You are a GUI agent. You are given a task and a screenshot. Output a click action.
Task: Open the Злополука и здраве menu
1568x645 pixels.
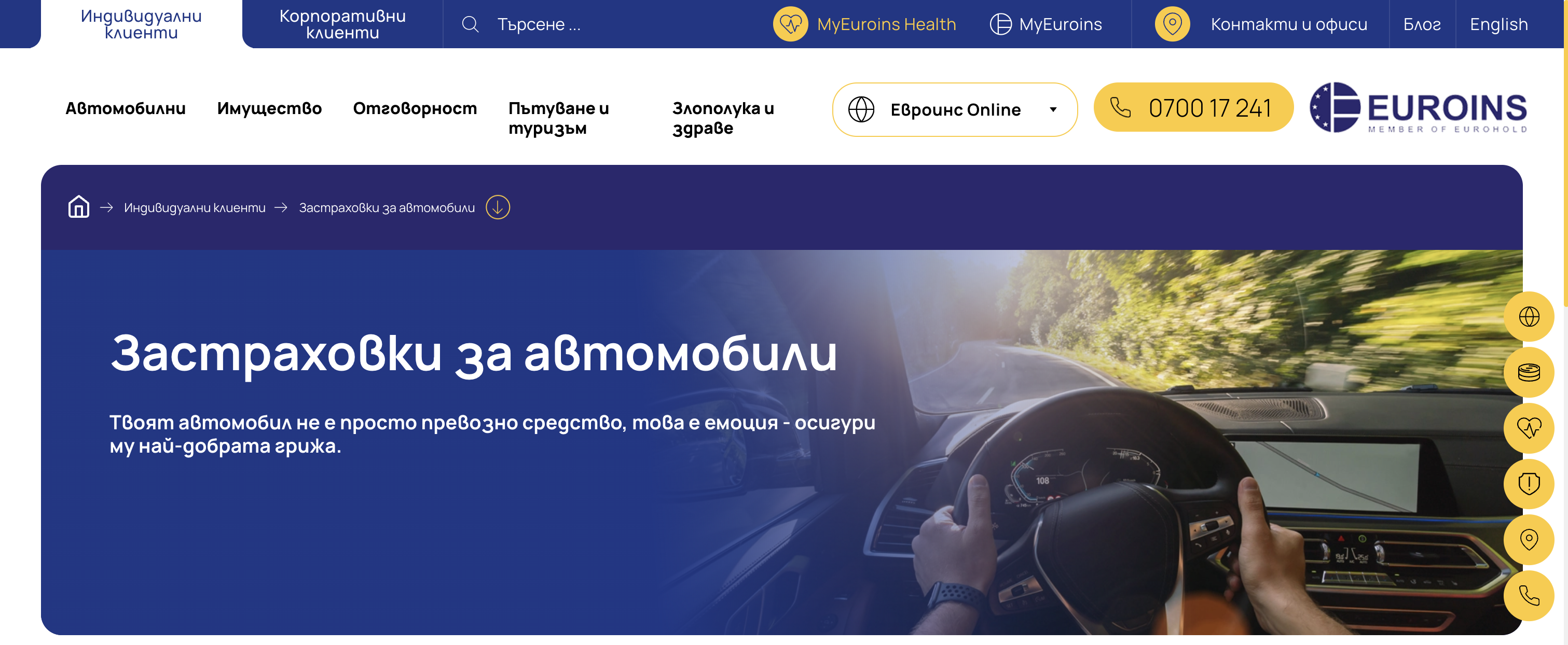coord(723,118)
